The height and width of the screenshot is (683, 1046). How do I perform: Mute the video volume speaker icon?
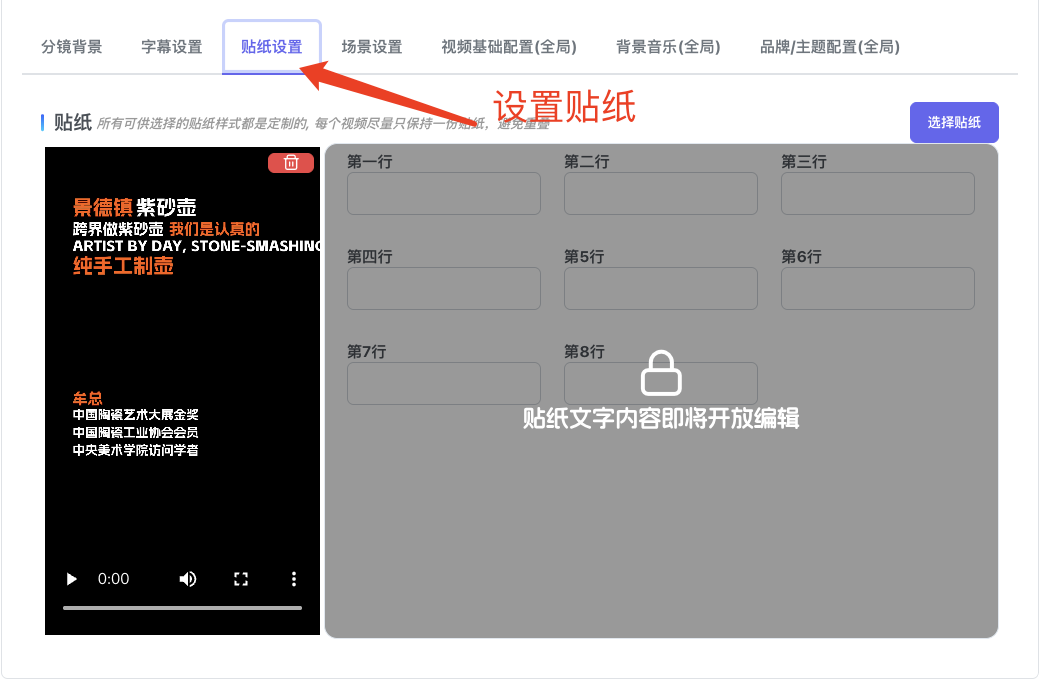tap(187, 579)
